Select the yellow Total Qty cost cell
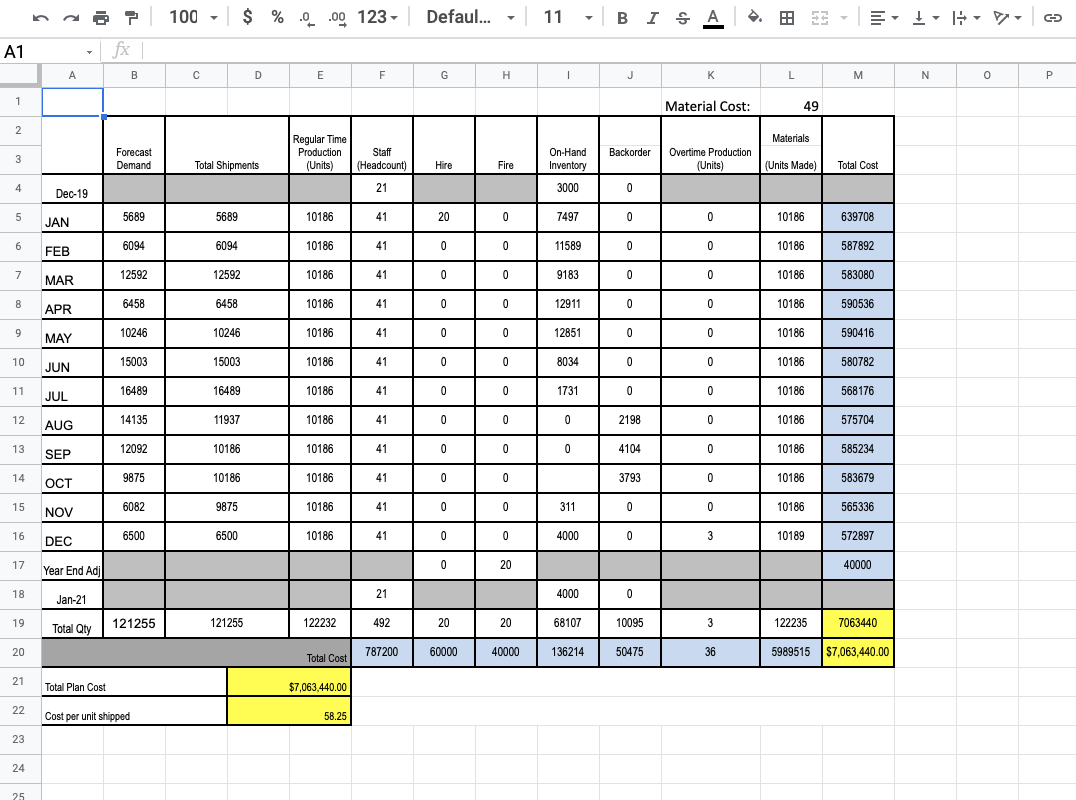1076x800 pixels. pos(858,622)
